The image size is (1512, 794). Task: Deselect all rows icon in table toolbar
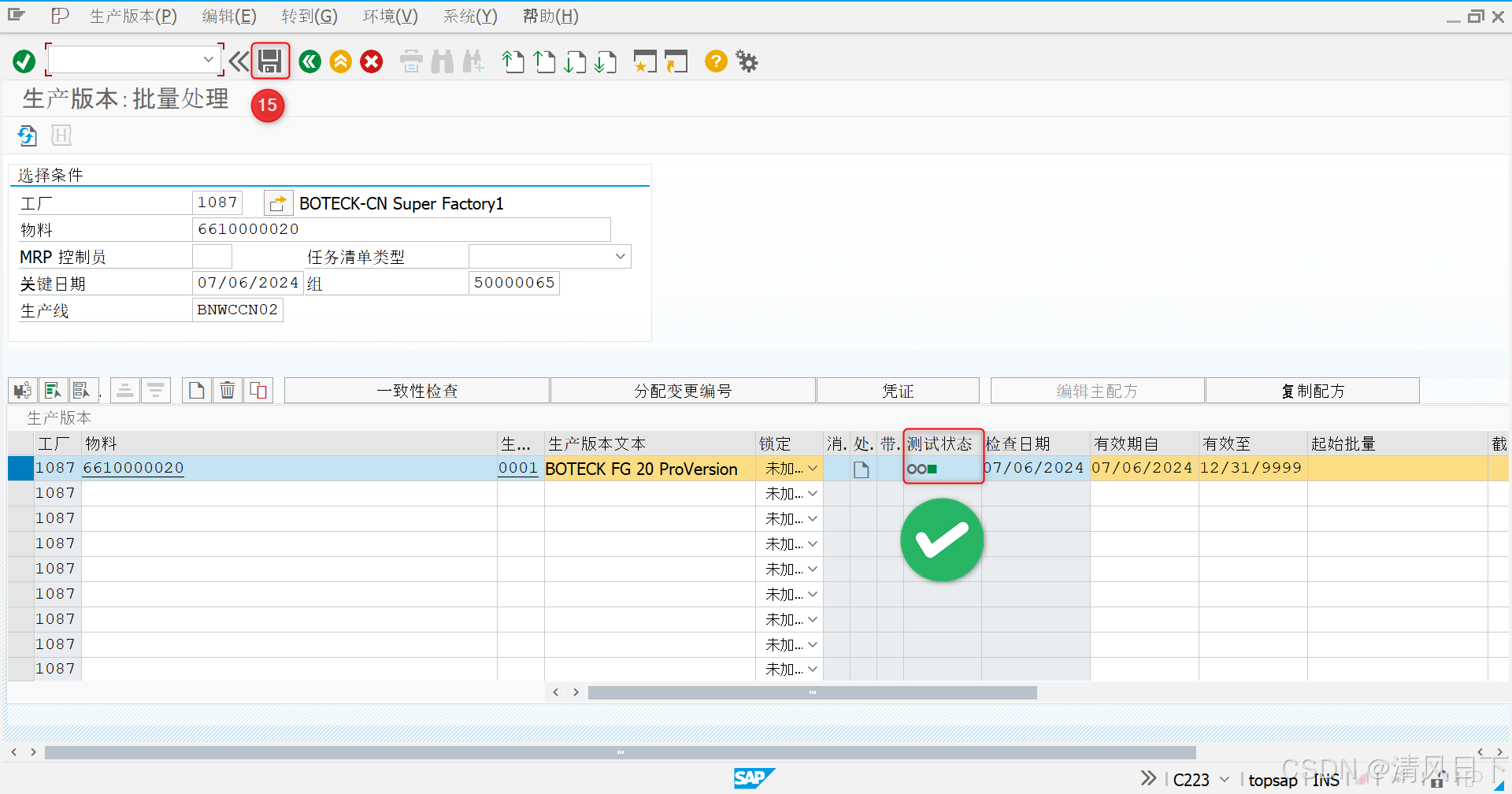[x=82, y=391]
